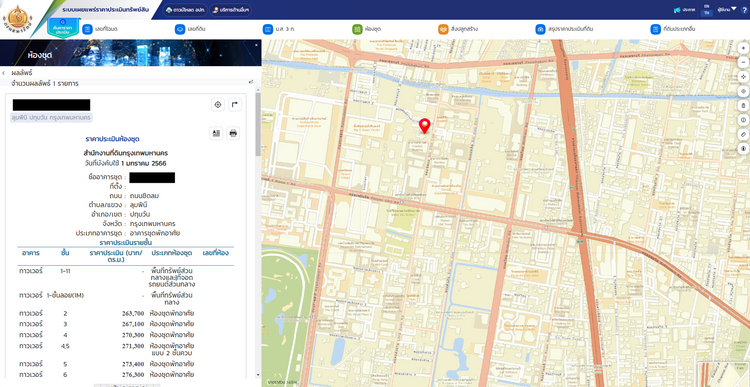This screenshot has width=750, height=387.
Task: Click the เลขที่ห้อง column header
Action: click(x=216, y=252)
